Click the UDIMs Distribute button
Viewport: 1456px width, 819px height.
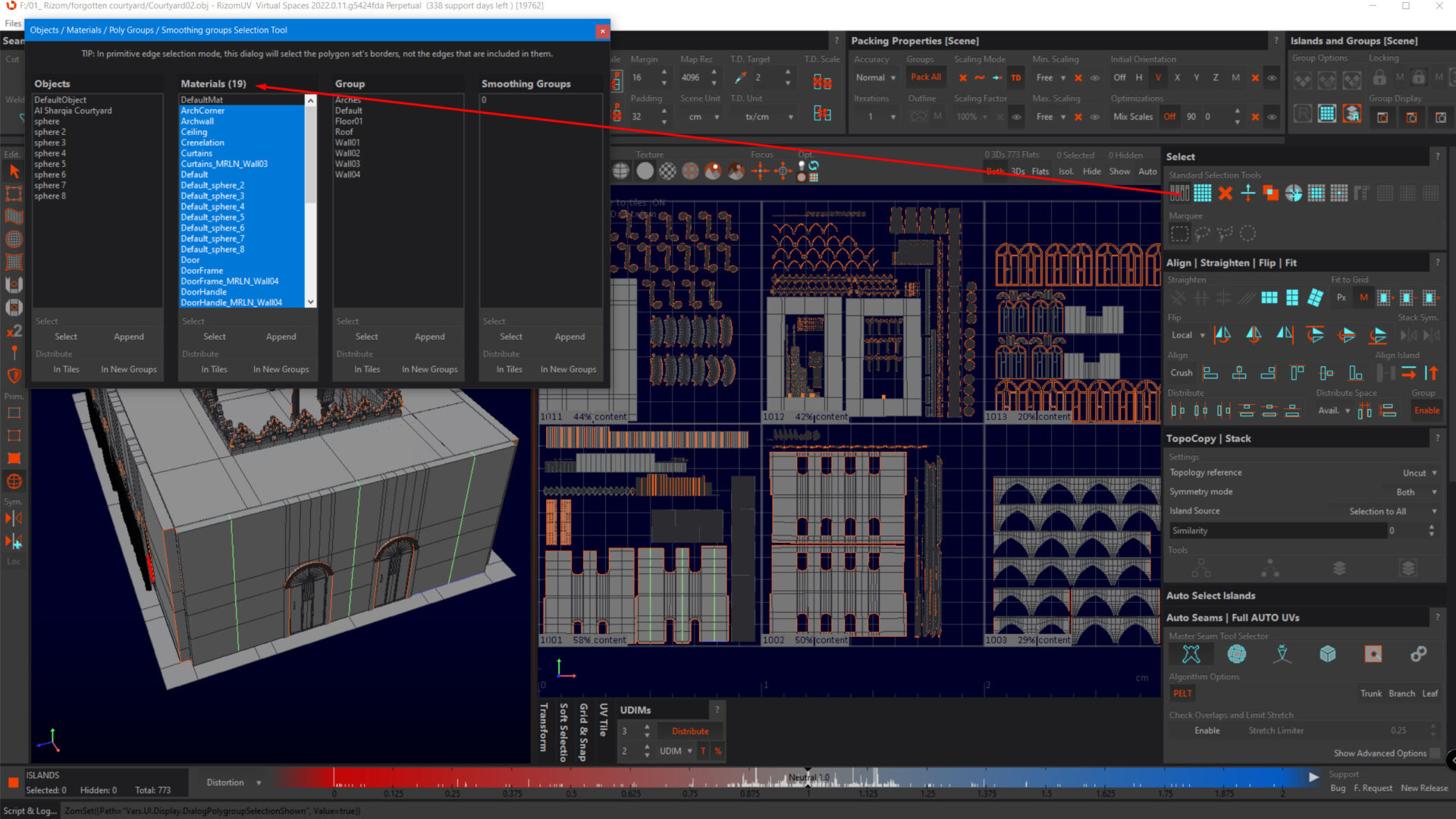click(689, 731)
